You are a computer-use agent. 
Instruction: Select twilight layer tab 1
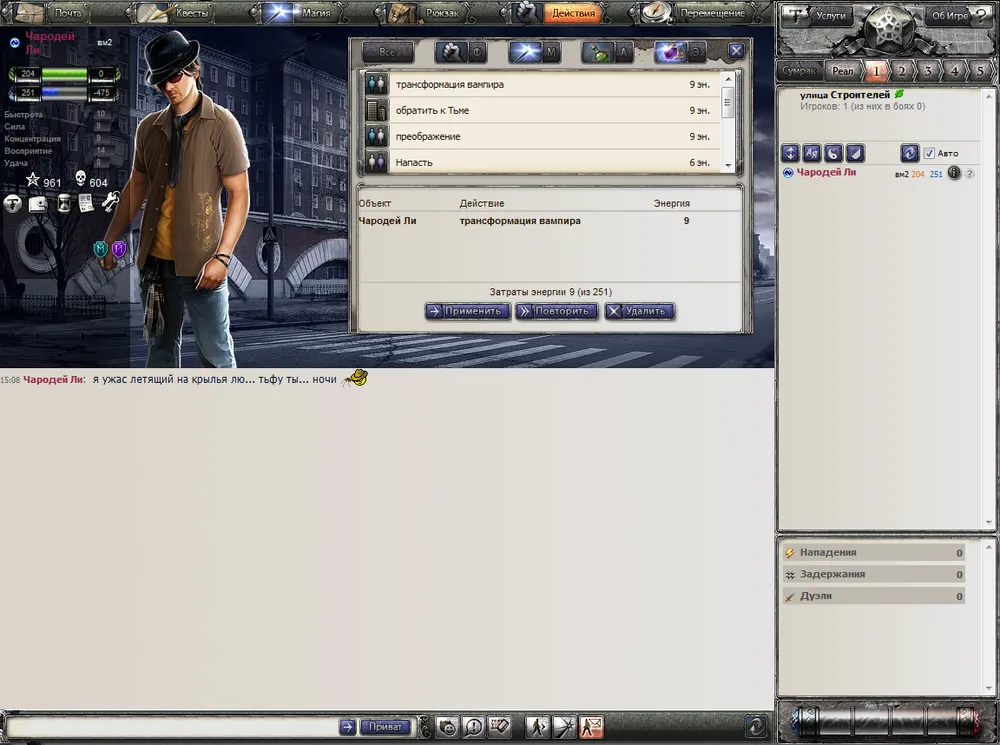click(x=876, y=71)
